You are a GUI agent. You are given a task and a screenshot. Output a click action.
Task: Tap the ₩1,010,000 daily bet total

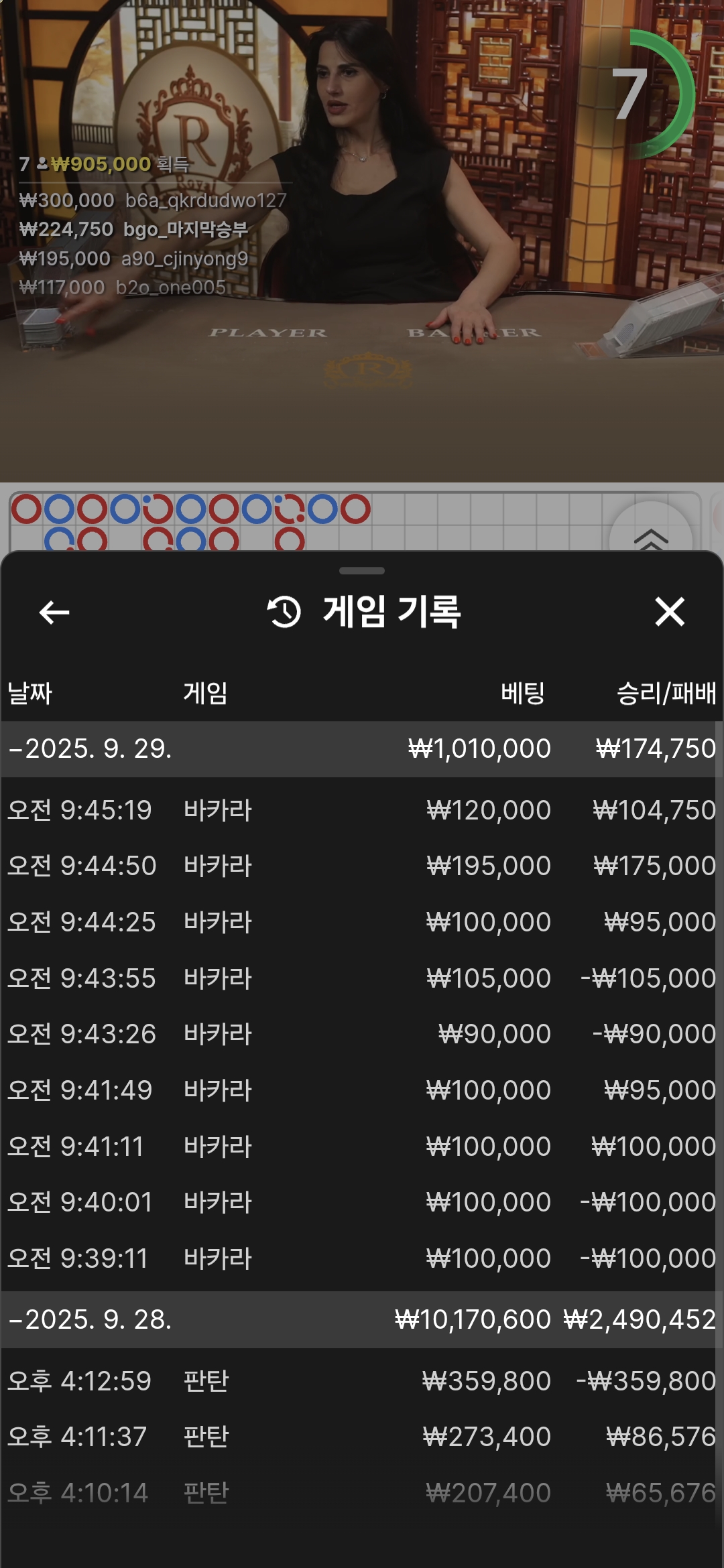(479, 748)
